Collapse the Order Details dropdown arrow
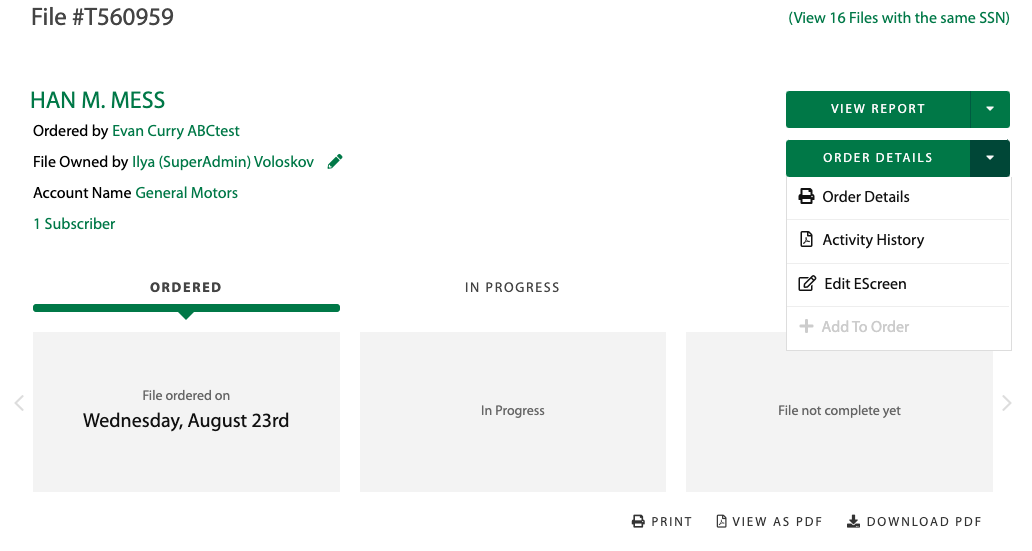 pos(990,158)
